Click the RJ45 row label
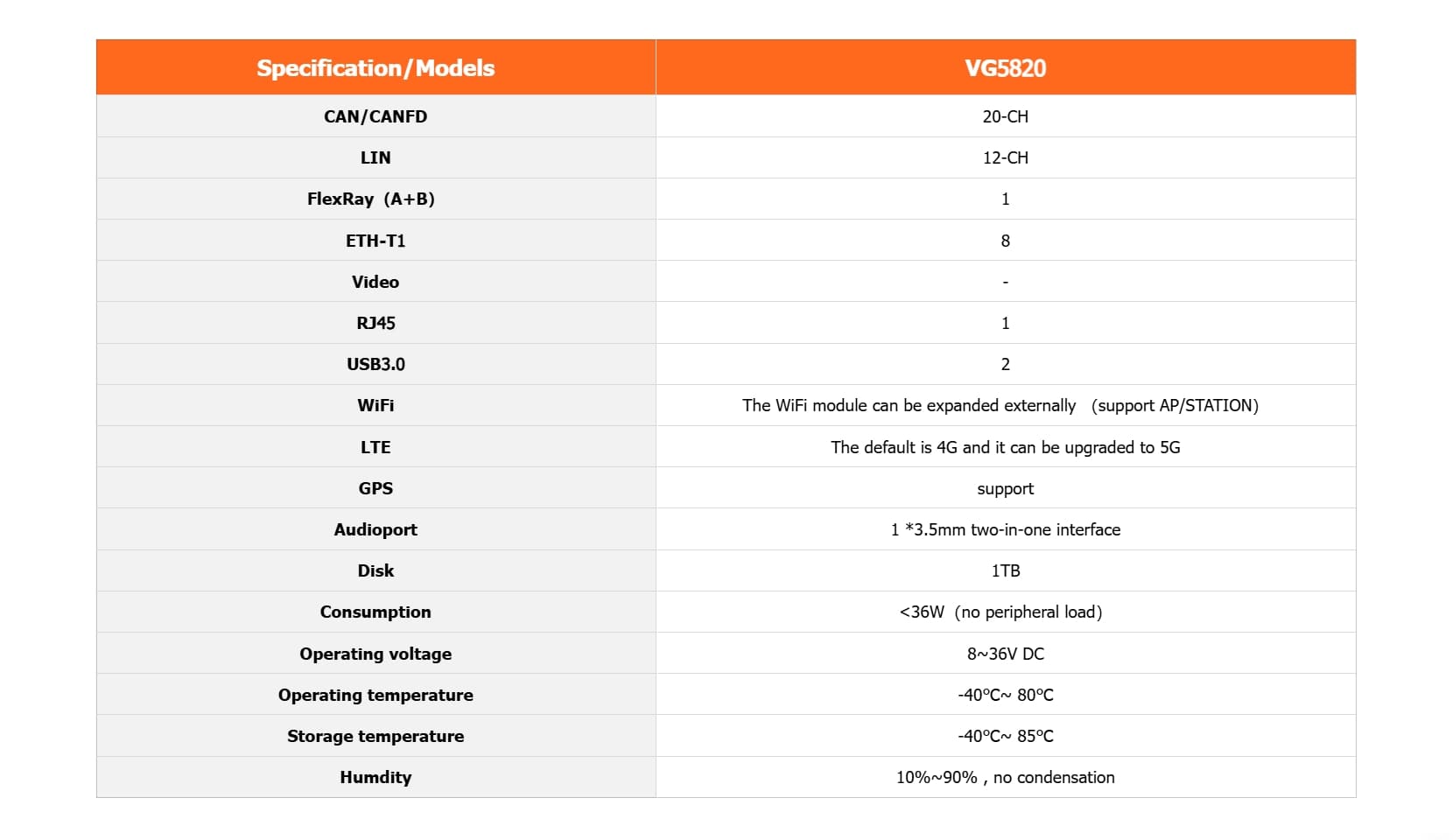Screen dimensions: 1453x840 pyautogui.click(x=376, y=323)
